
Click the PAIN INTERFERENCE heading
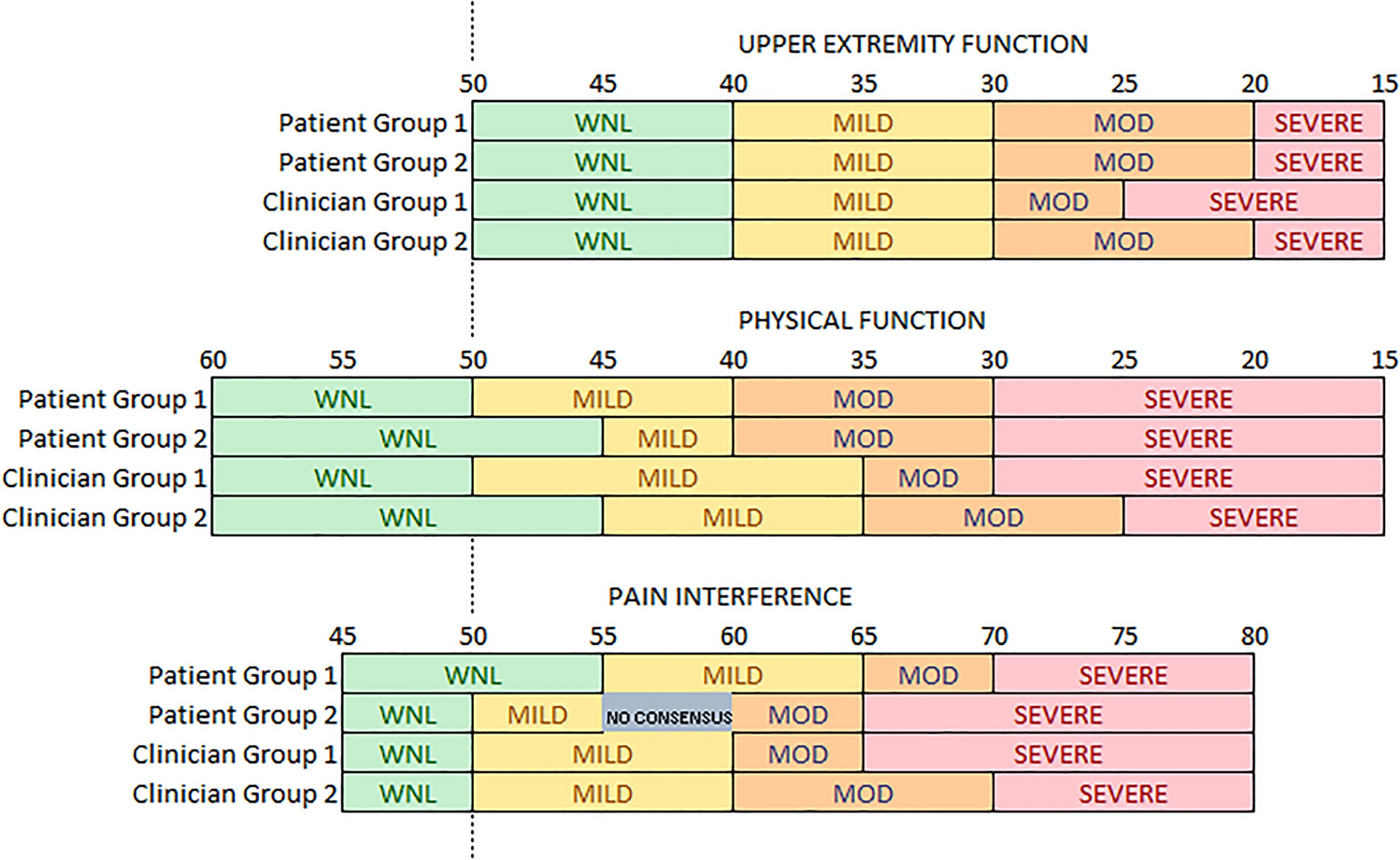[x=730, y=595]
